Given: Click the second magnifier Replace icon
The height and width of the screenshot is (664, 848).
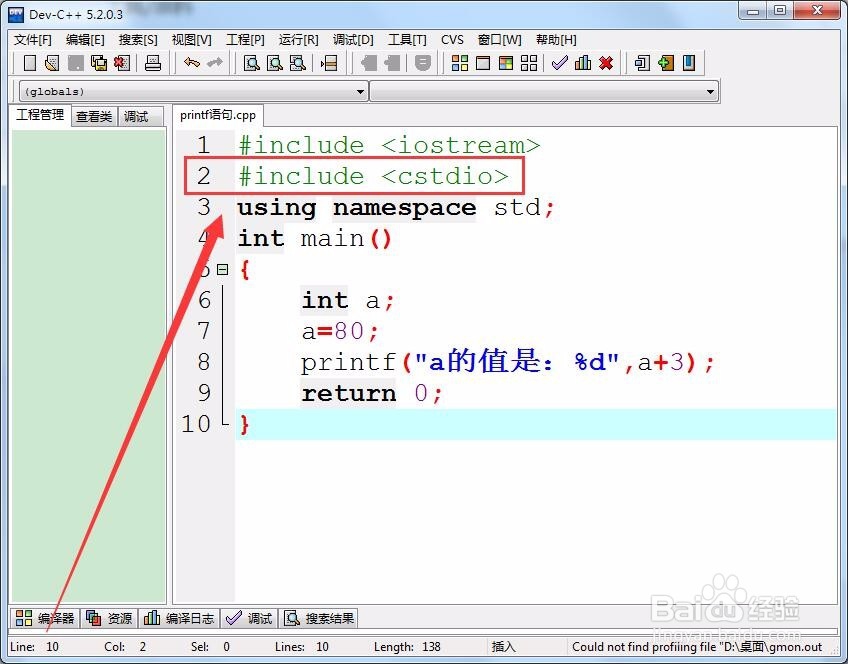Looking at the screenshot, I should [x=275, y=63].
